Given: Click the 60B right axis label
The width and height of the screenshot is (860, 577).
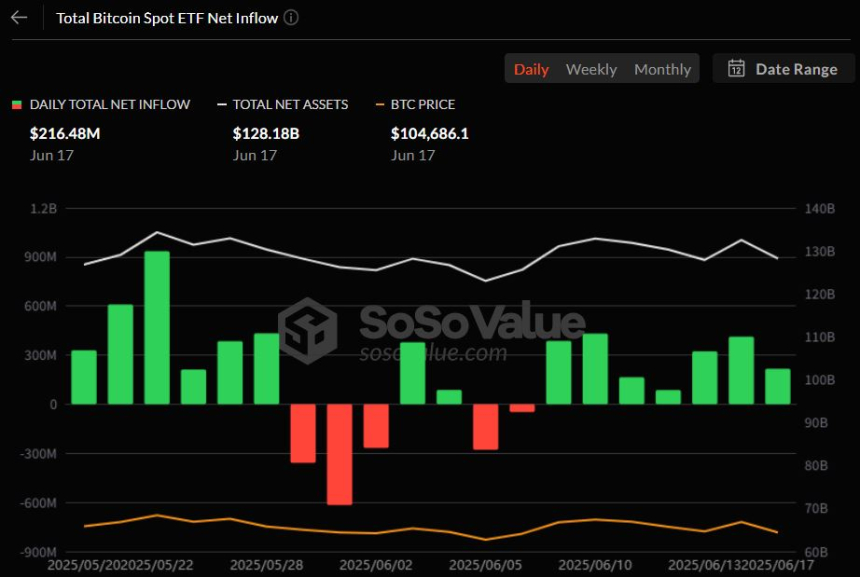Looking at the screenshot, I should coord(816,552).
